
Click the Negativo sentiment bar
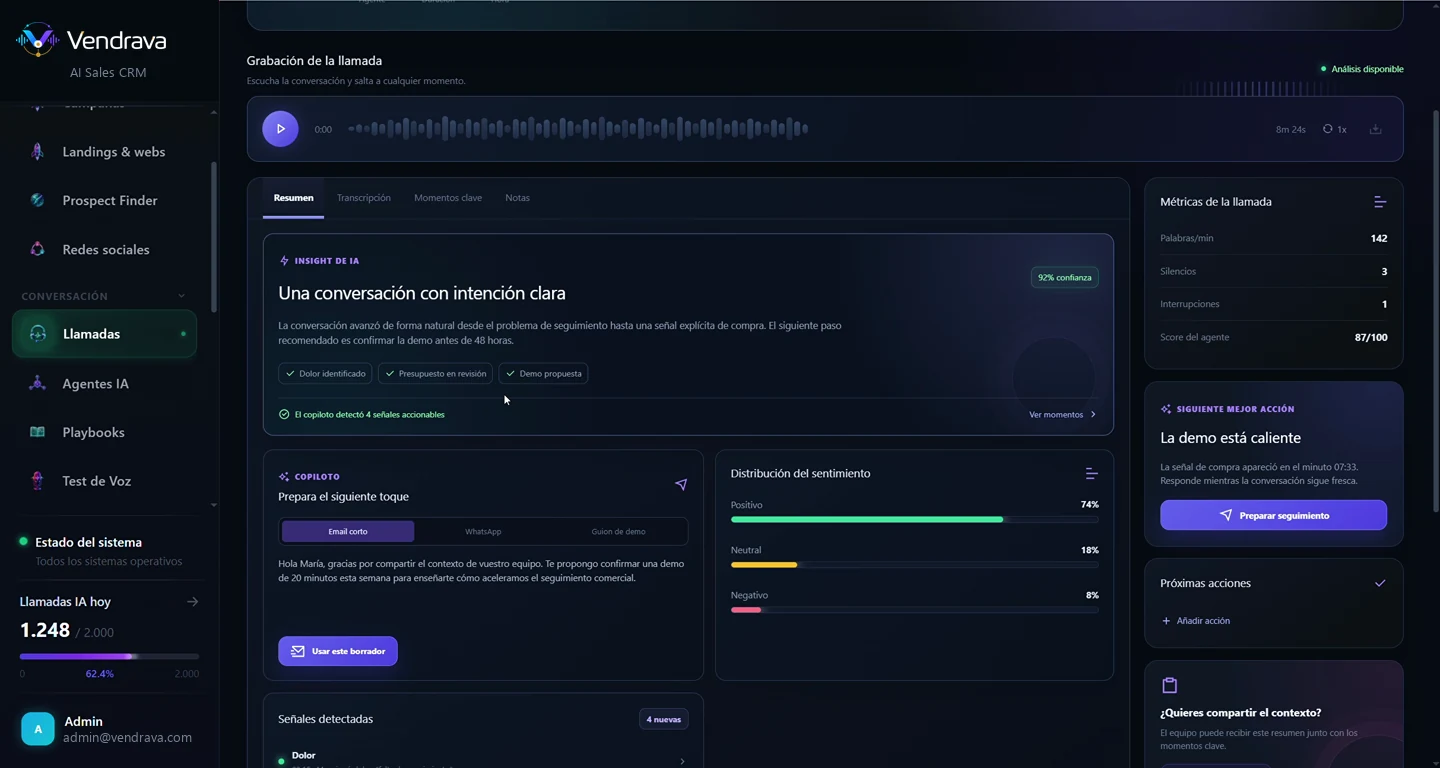pyautogui.click(x=914, y=610)
